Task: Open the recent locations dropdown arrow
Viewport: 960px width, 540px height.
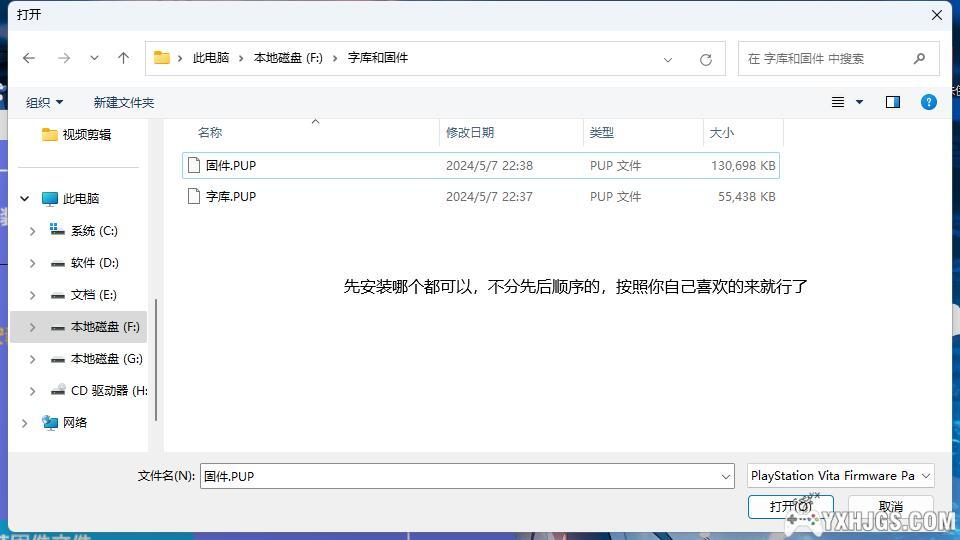Action: [x=94, y=58]
